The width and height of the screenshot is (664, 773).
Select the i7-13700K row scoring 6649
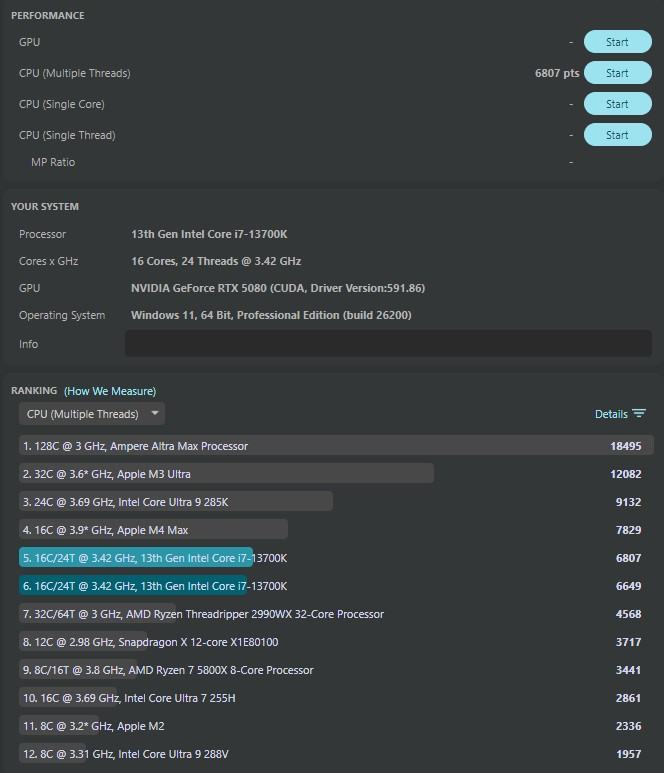pyautogui.click(x=336, y=586)
